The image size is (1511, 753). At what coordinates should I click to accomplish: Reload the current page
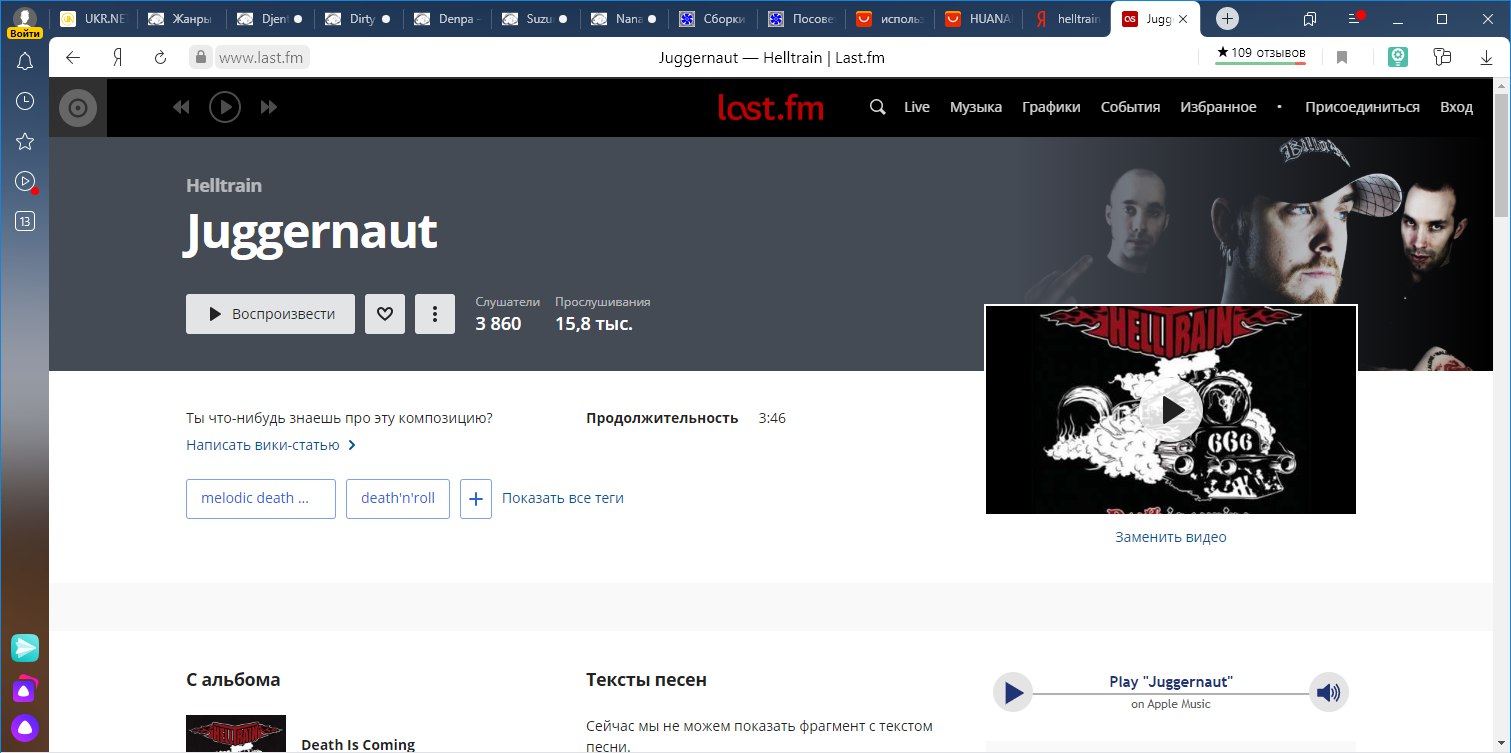pos(160,57)
